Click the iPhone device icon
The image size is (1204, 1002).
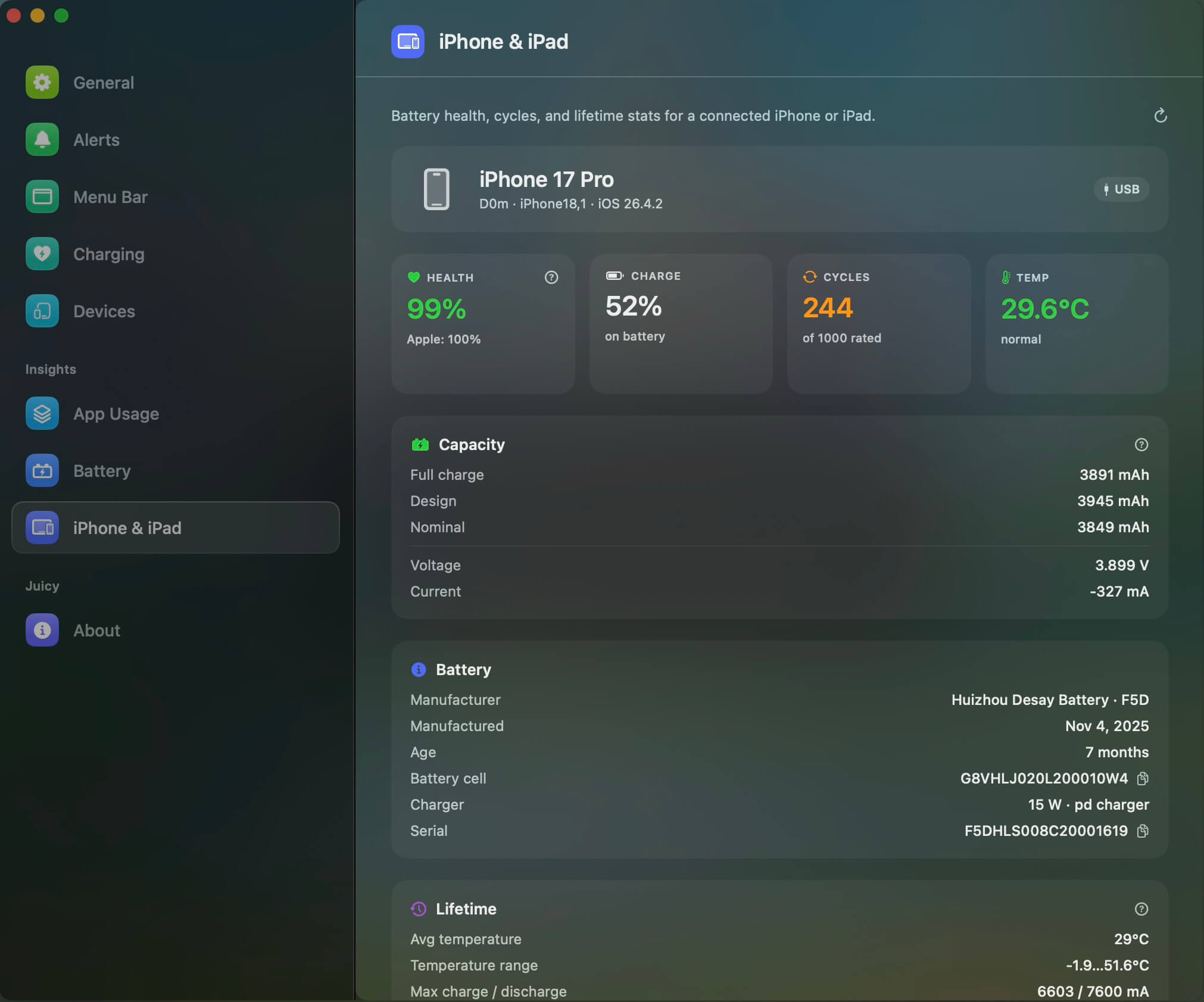(x=436, y=189)
